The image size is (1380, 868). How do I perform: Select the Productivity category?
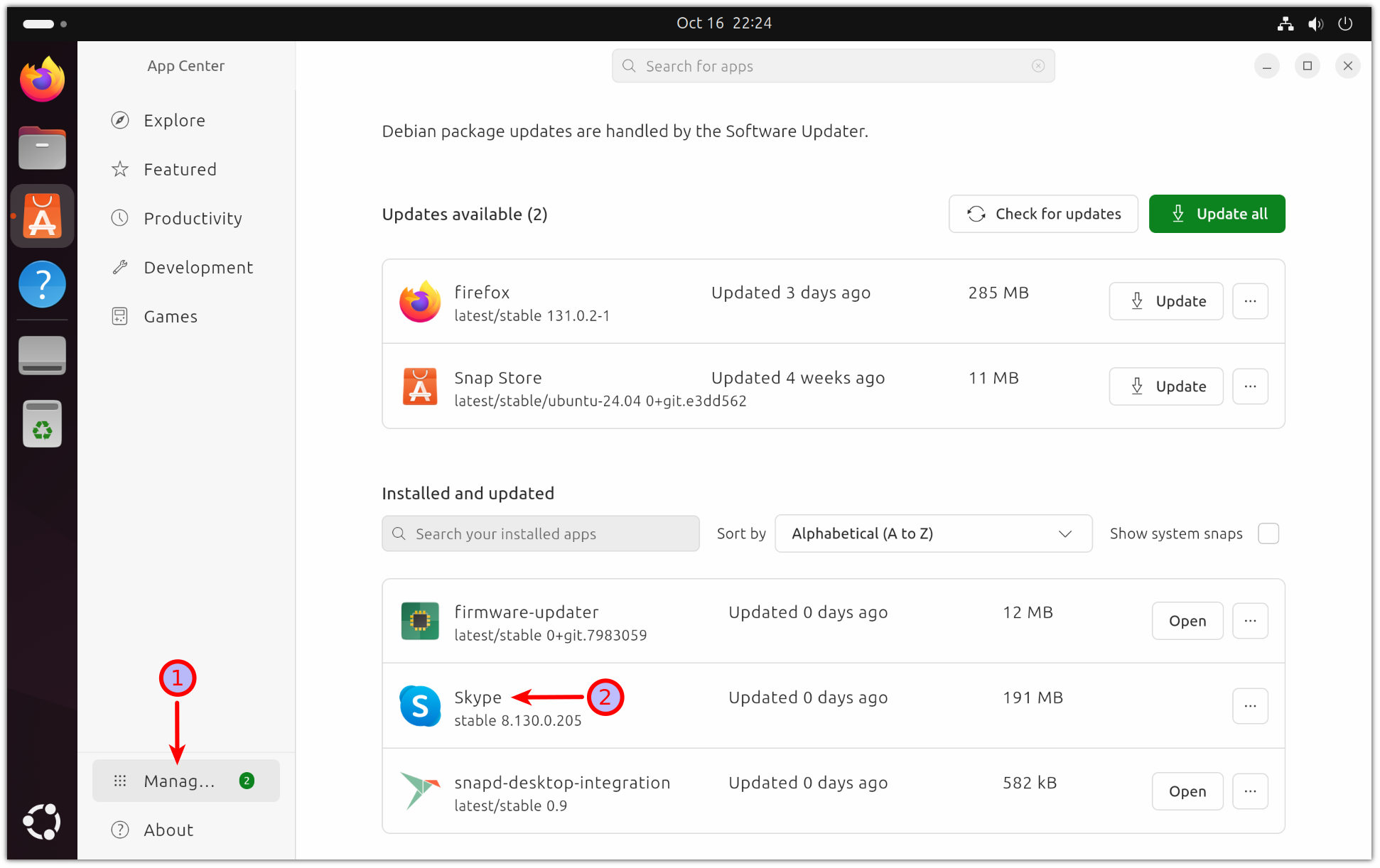click(x=186, y=218)
